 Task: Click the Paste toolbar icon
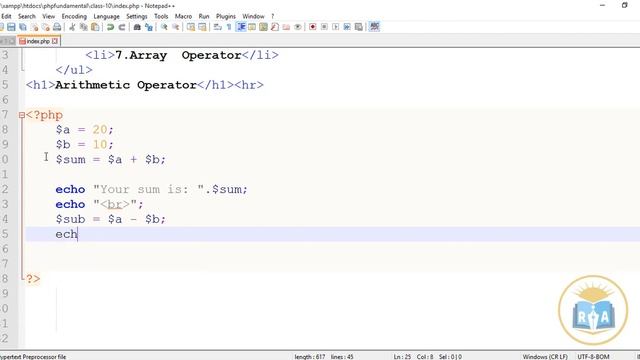coord(95,27)
